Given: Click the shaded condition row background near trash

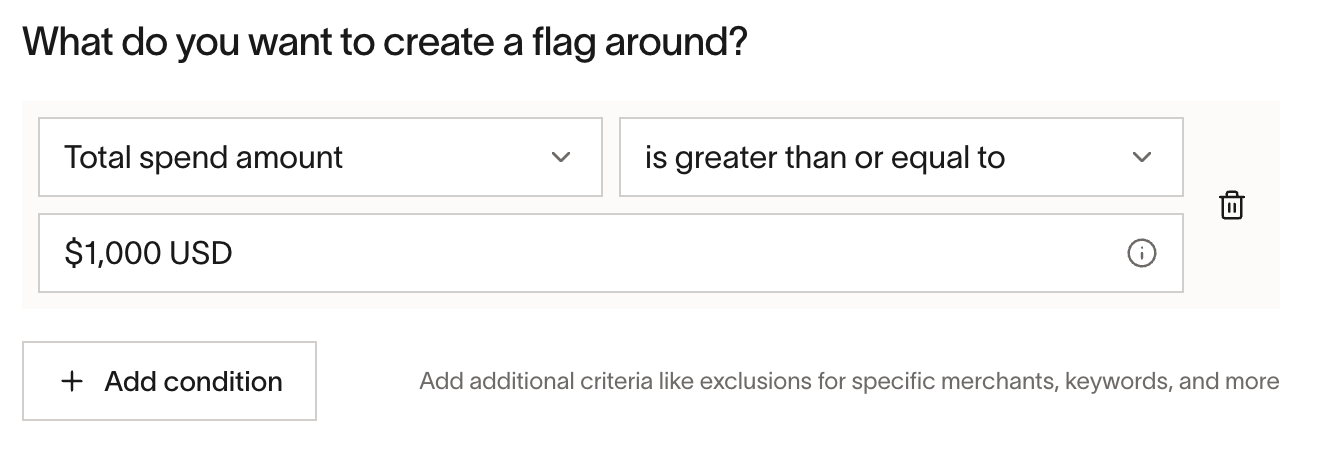Looking at the screenshot, I should [1232, 270].
